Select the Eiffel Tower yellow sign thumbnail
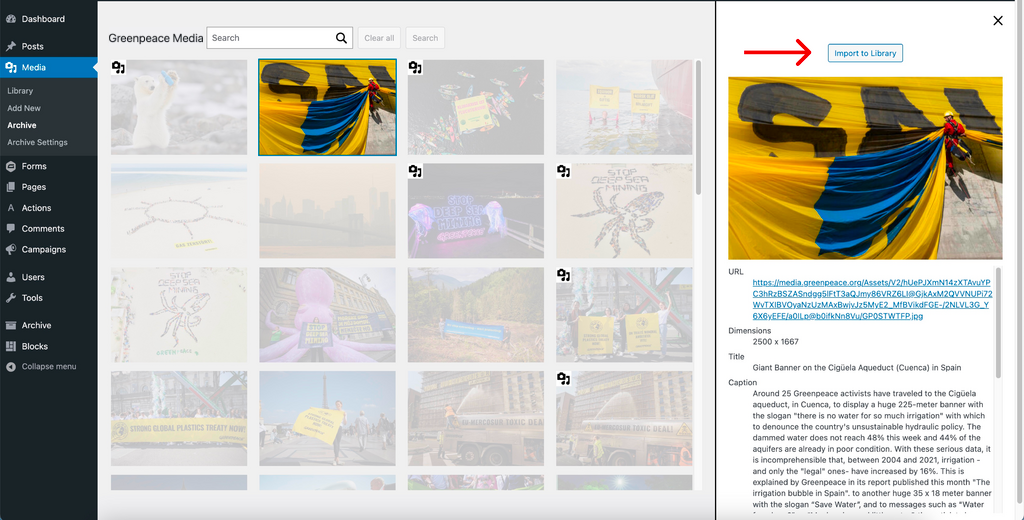The width and height of the screenshot is (1024, 520). (x=327, y=419)
